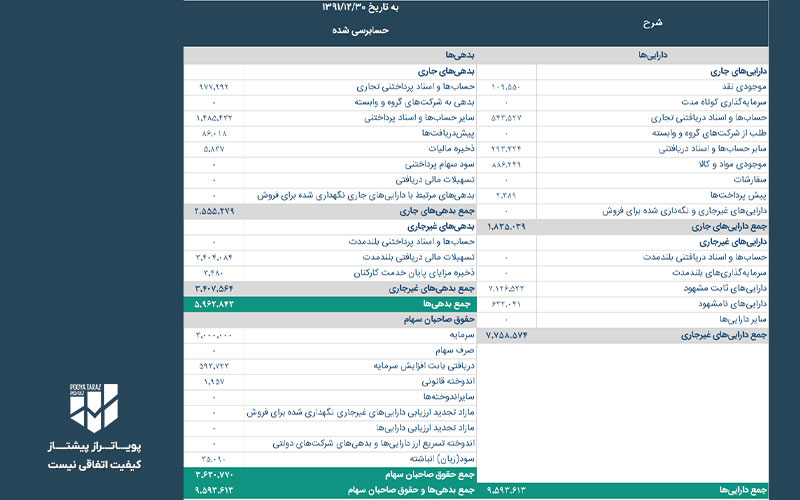Viewport: 800px width, 500px height.
Task: Click the Pooya Taraz logo icon
Action: click(94, 408)
